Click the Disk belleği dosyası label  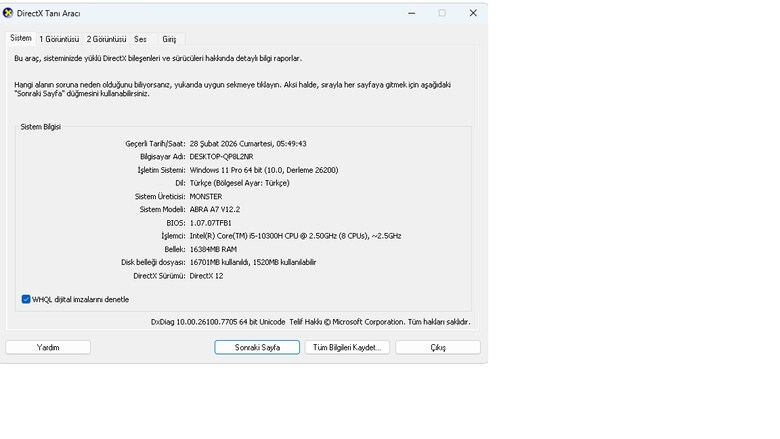point(153,262)
